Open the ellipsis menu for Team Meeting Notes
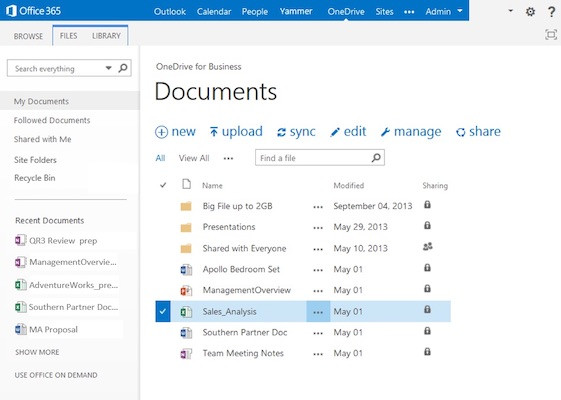Viewport: 561px width, 400px height. tap(318, 354)
